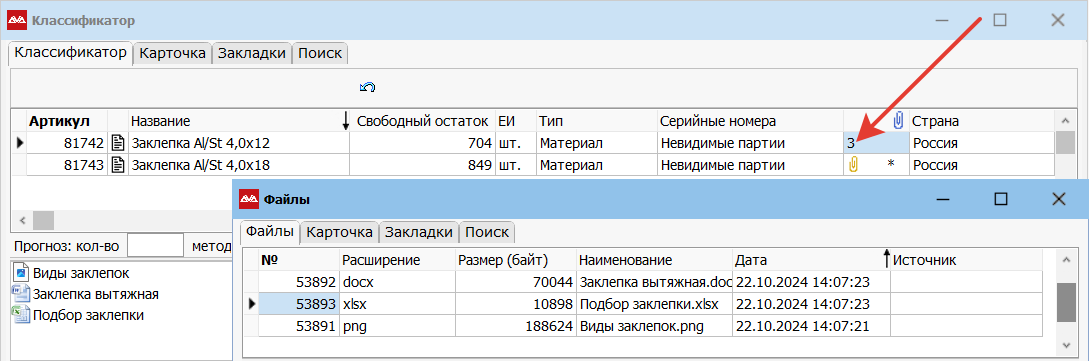This screenshot has width=1089, height=361.
Task: Switch to Закладки tab in Классификатор
Action: tap(251, 53)
